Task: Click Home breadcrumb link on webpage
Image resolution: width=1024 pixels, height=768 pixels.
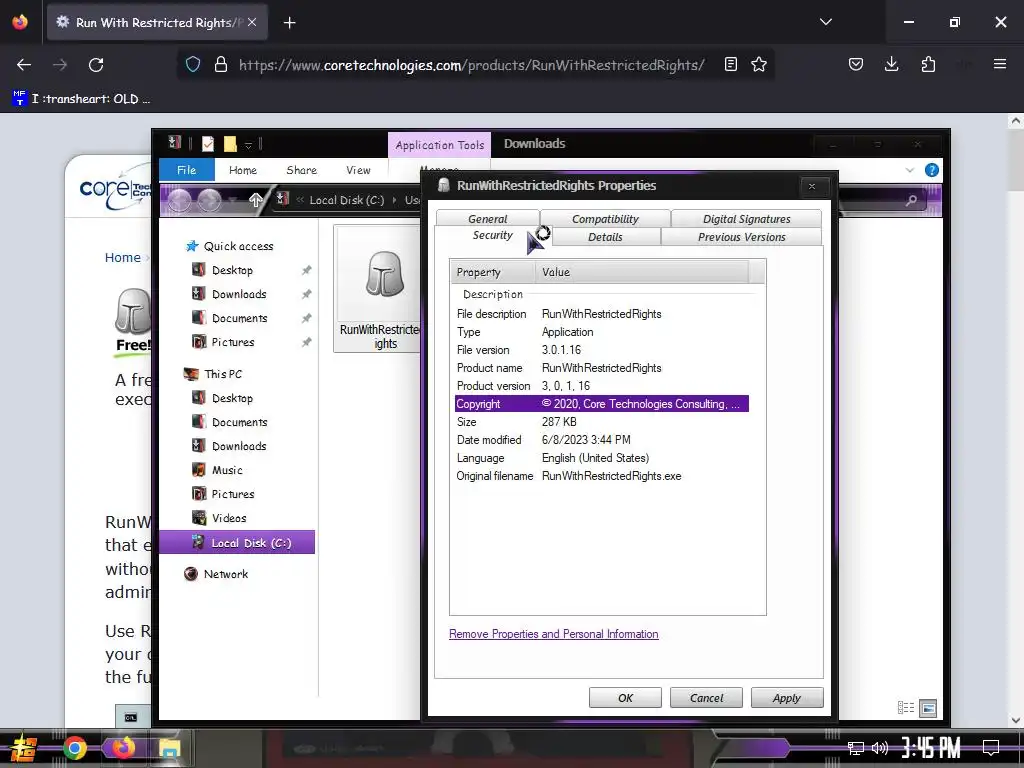Action: tap(123, 257)
